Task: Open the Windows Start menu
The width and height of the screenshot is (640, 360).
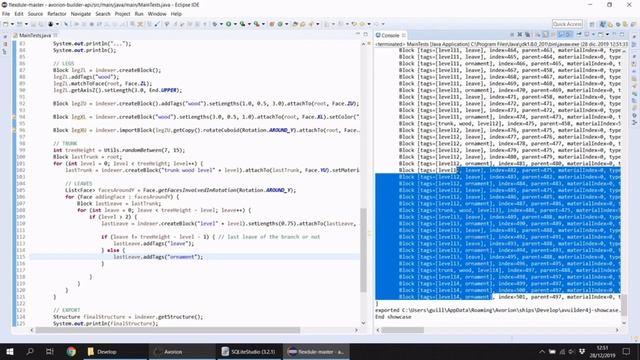Action: point(9,351)
